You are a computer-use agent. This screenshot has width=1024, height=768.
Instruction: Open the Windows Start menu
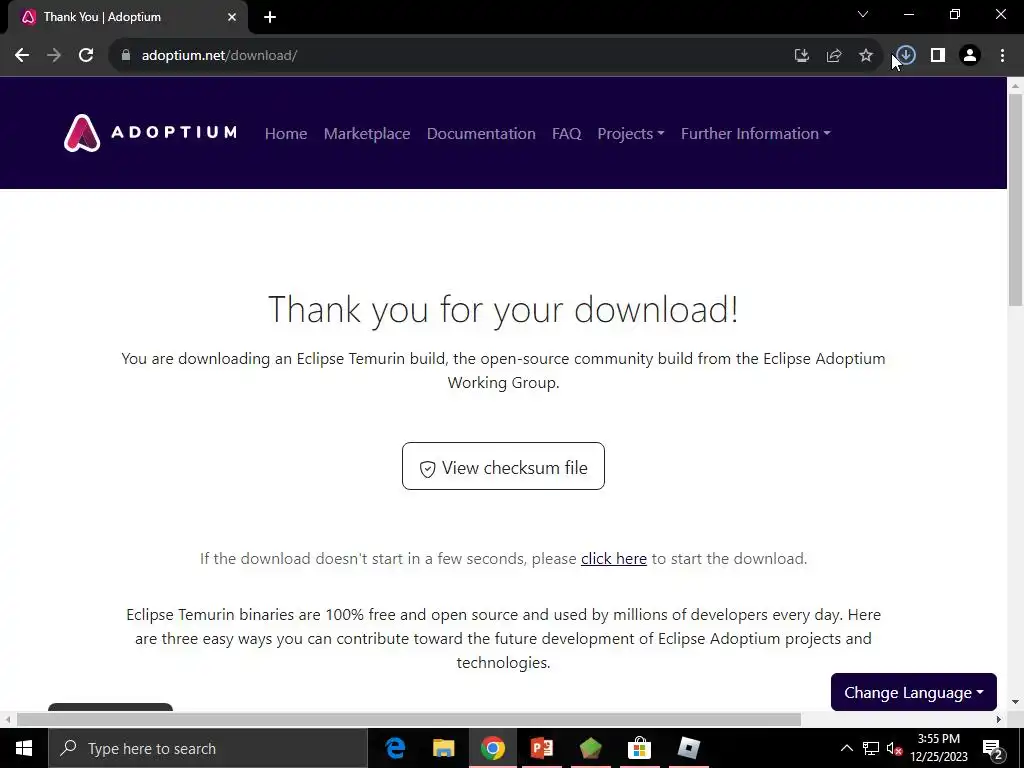tap(24, 748)
